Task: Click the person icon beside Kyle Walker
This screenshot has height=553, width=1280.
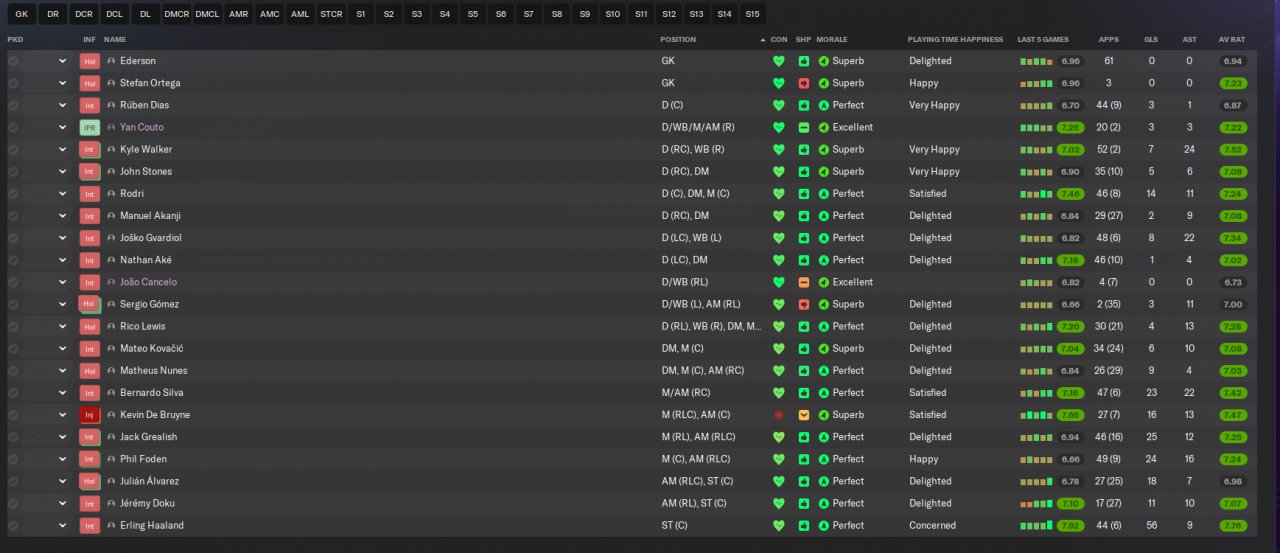Action: 111,149
